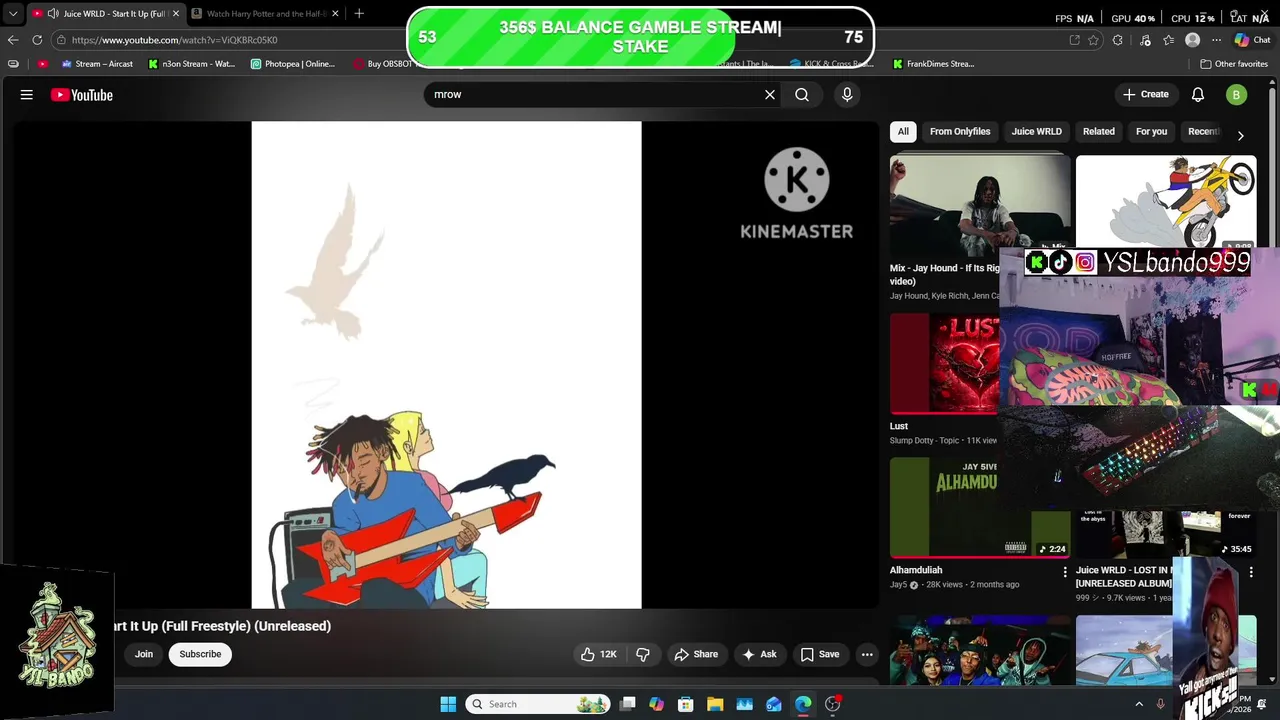Clear the search text with the X

pyautogui.click(x=770, y=95)
